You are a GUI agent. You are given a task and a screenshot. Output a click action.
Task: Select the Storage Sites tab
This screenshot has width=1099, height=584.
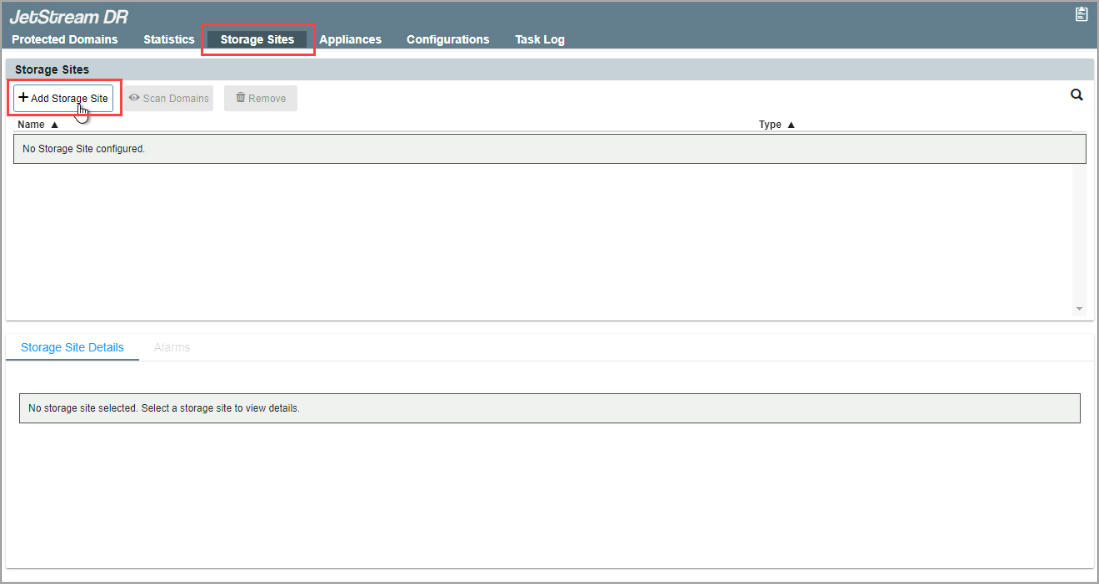click(x=257, y=40)
